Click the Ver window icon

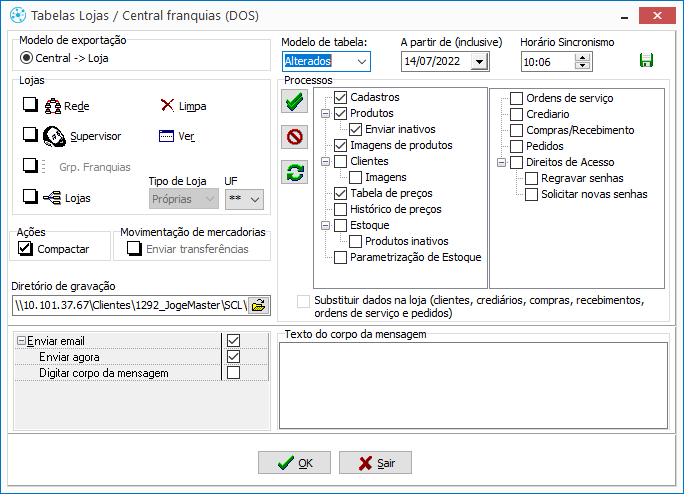[x=166, y=136]
